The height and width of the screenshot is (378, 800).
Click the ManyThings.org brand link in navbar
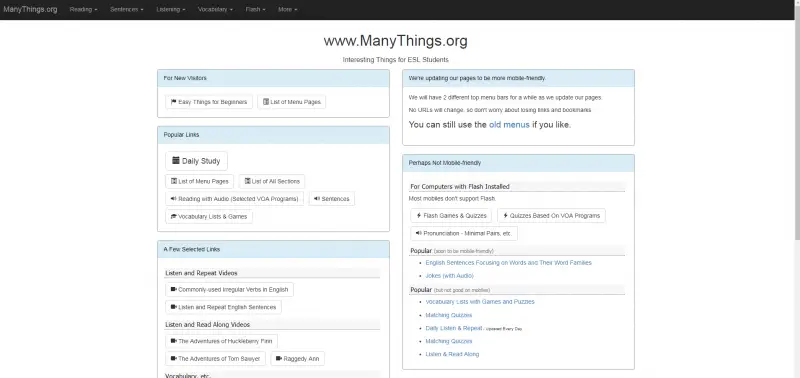click(30, 9)
